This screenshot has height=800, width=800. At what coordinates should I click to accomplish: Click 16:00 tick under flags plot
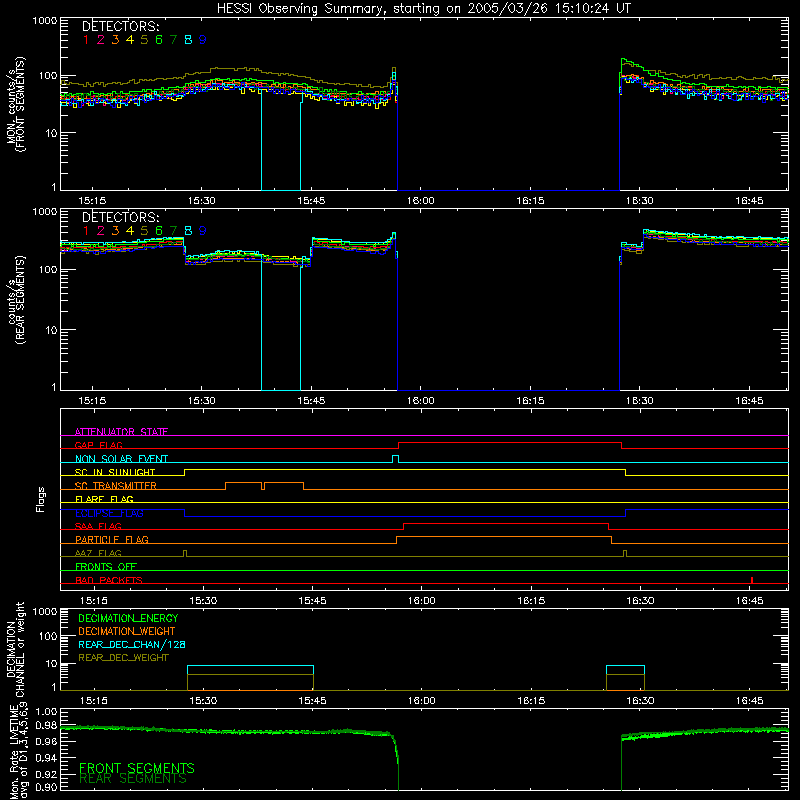(x=422, y=601)
